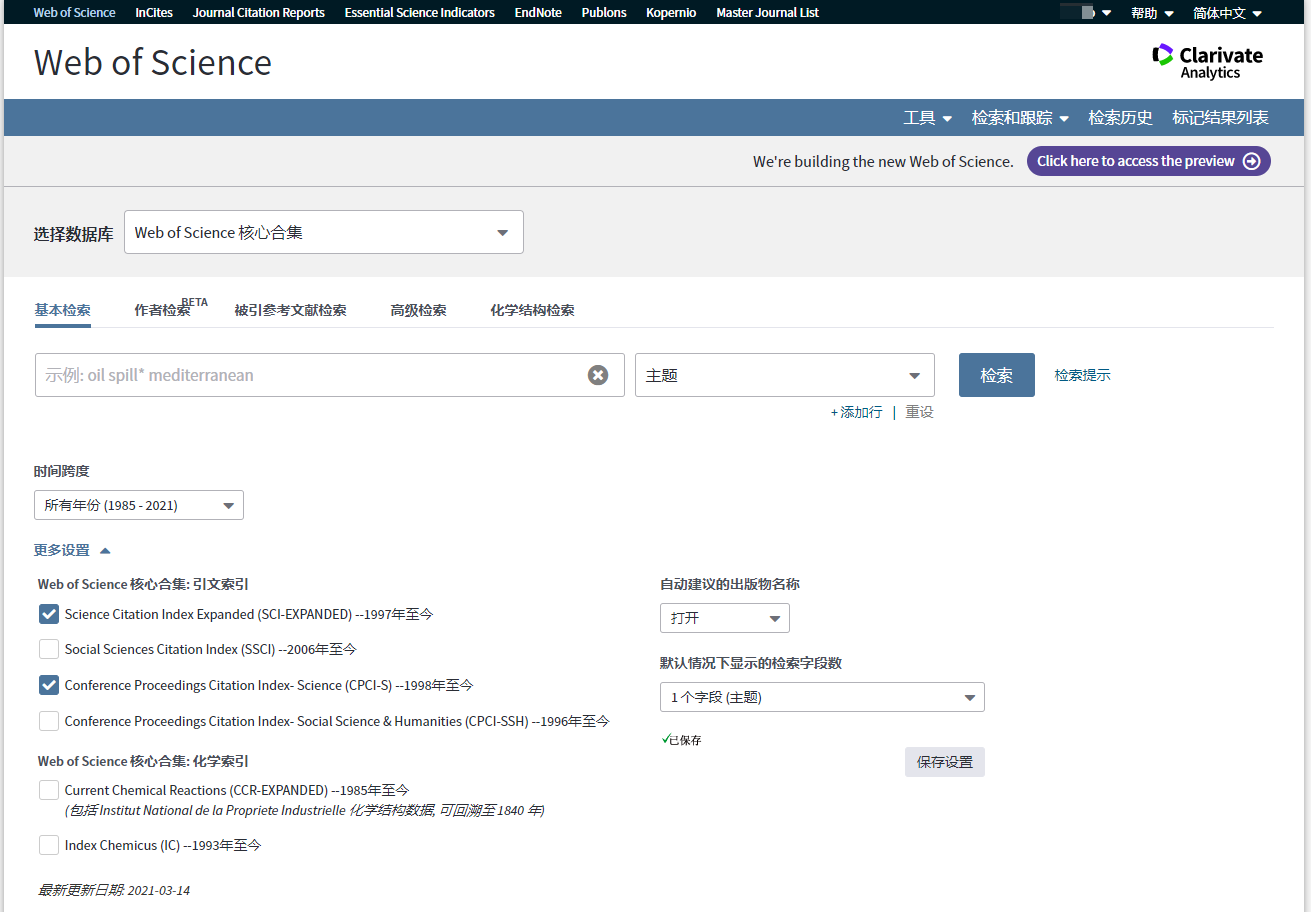This screenshot has height=912, width=1311.
Task: Open Master Journal List link
Action: 768,13
